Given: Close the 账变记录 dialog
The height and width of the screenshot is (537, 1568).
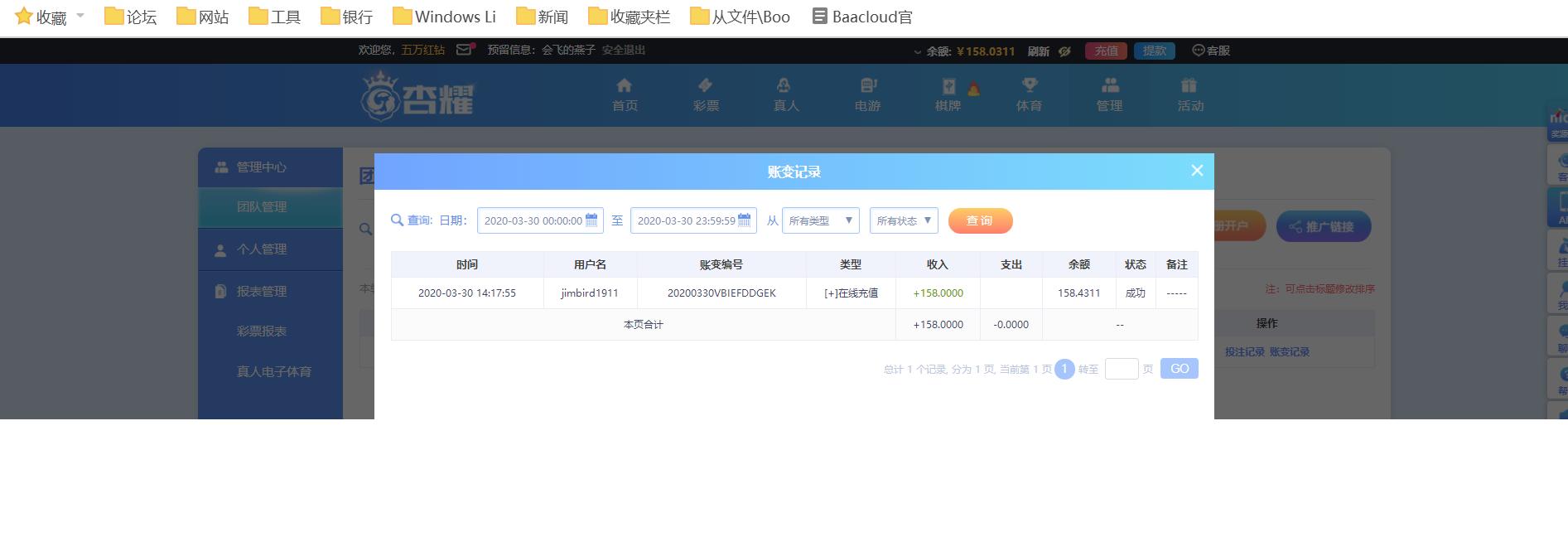Looking at the screenshot, I should pos(1196,170).
